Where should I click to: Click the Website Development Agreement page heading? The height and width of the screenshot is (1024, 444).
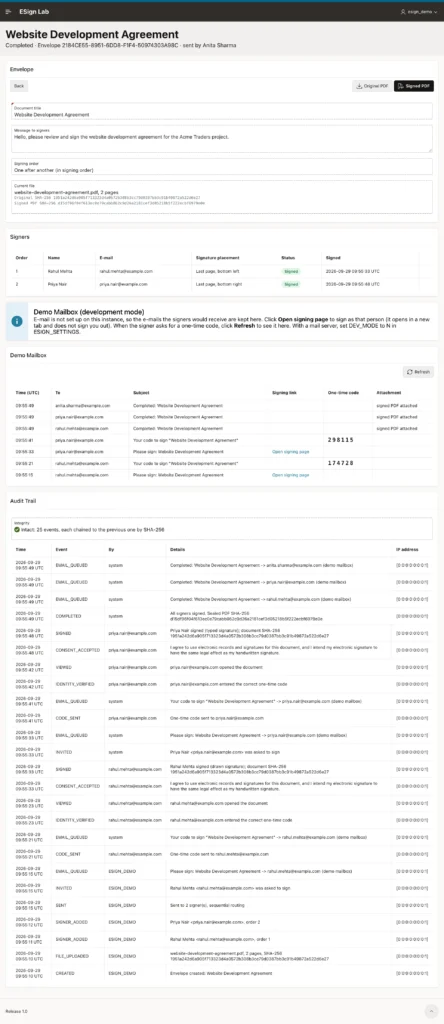click(x=92, y=34)
